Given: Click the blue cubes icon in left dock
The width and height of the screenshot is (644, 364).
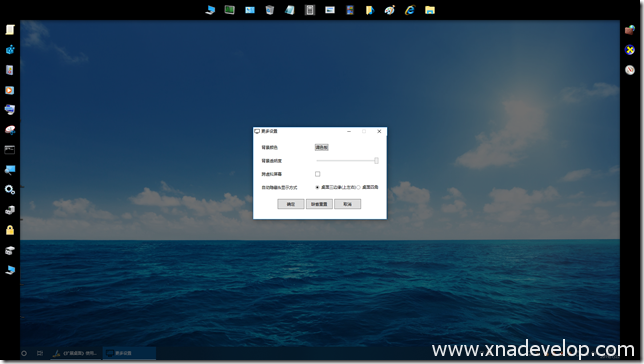Looking at the screenshot, I should point(10,50).
